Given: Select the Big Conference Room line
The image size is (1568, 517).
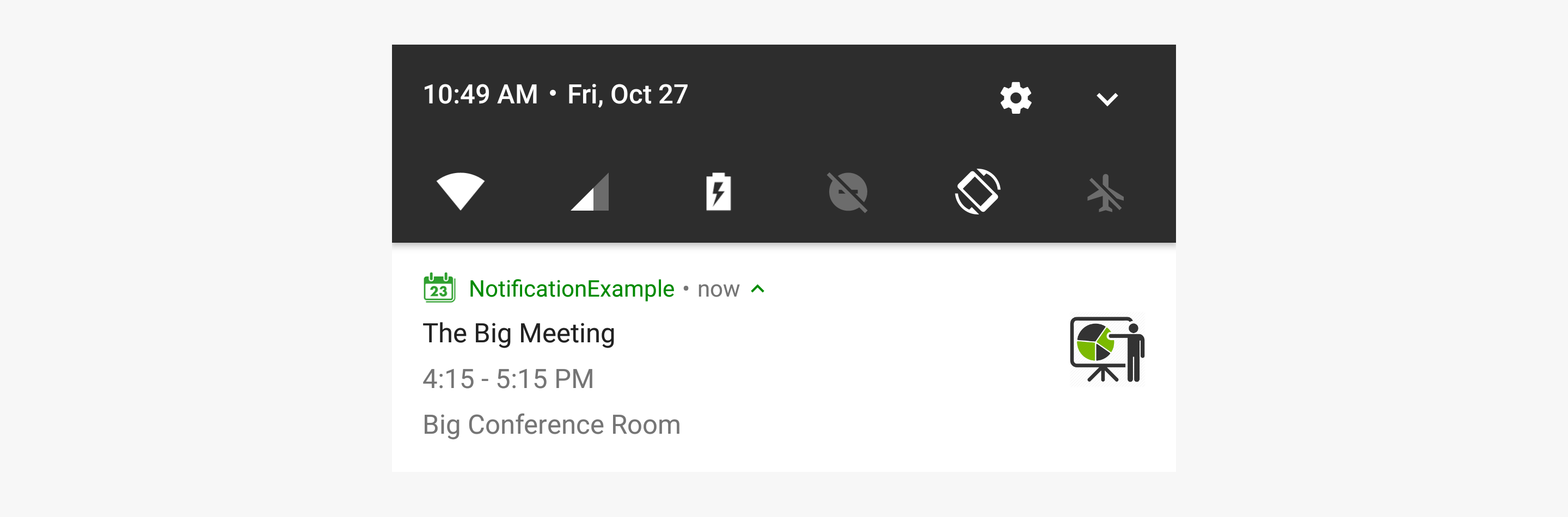Looking at the screenshot, I should coord(551,424).
